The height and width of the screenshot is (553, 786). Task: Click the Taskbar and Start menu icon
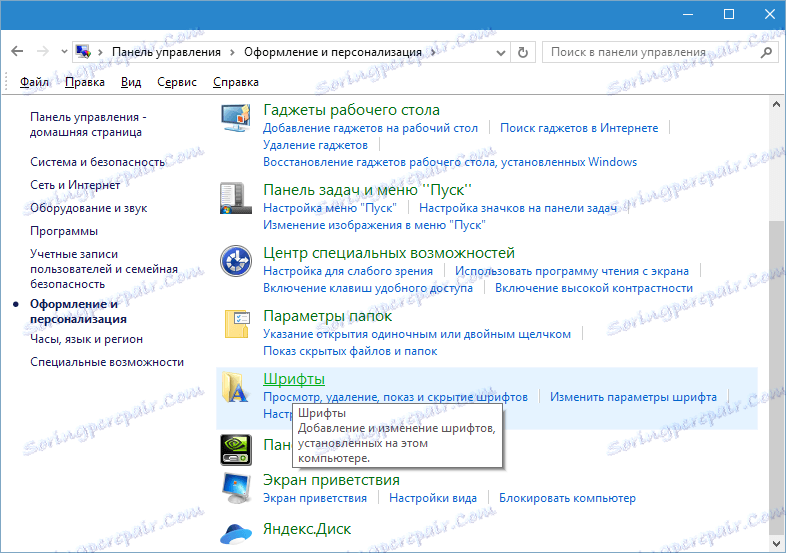(x=236, y=199)
